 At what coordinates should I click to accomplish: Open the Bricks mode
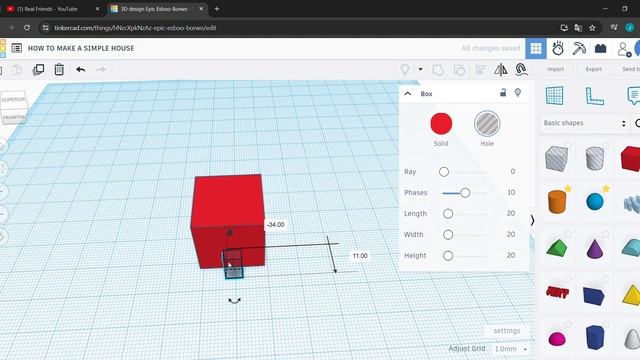600,49
